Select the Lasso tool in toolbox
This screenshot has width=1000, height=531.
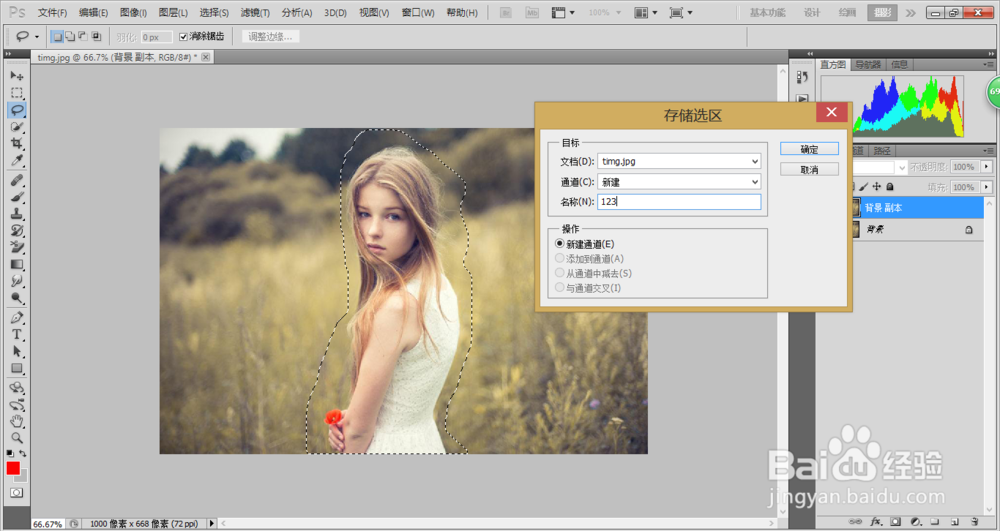click(x=17, y=110)
